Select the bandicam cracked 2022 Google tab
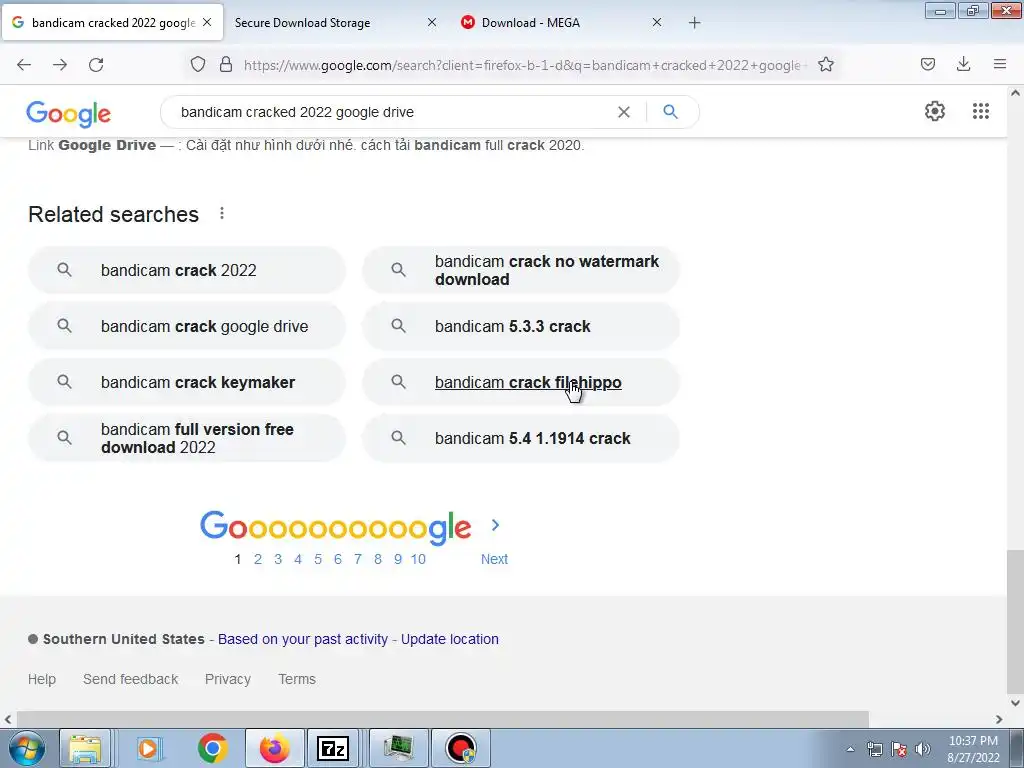Image resolution: width=1024 pixels, height=768 pixels. click(112, 23)
